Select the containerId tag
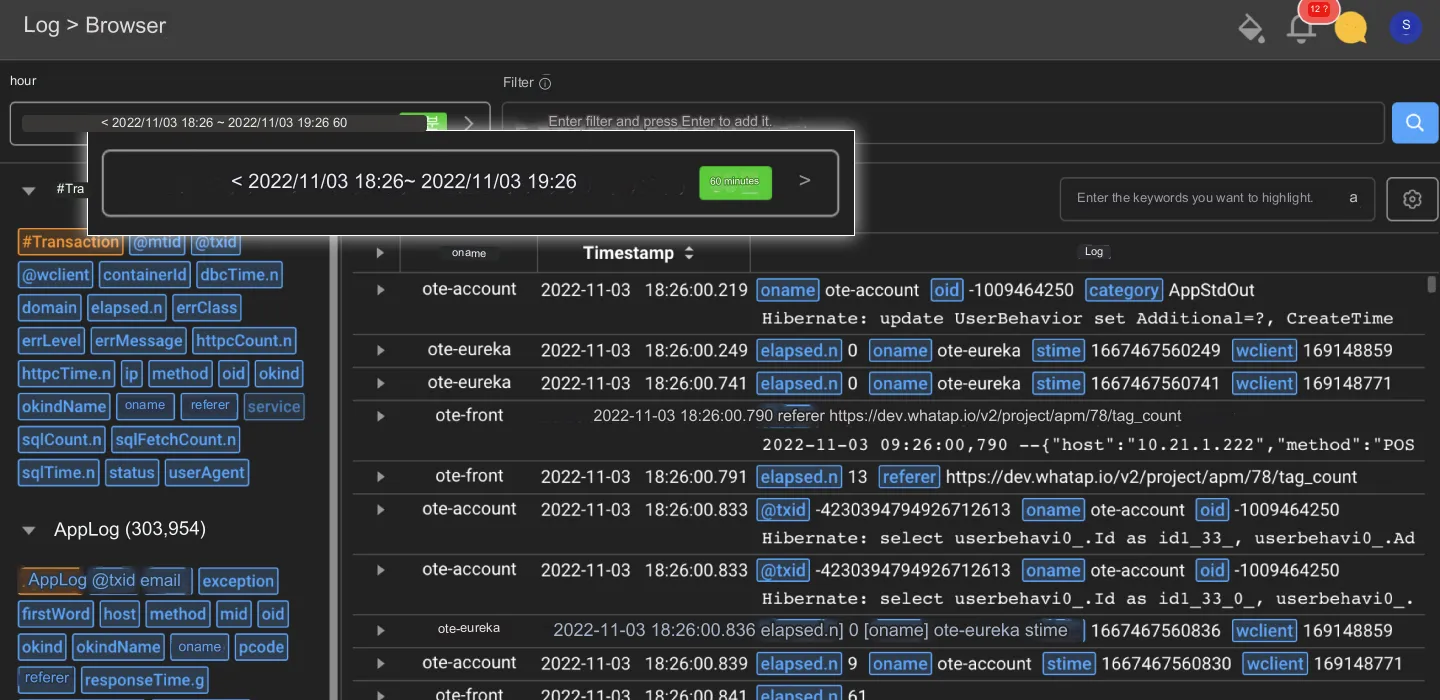This screenshot has width=1440, height=700. point(145,275)
